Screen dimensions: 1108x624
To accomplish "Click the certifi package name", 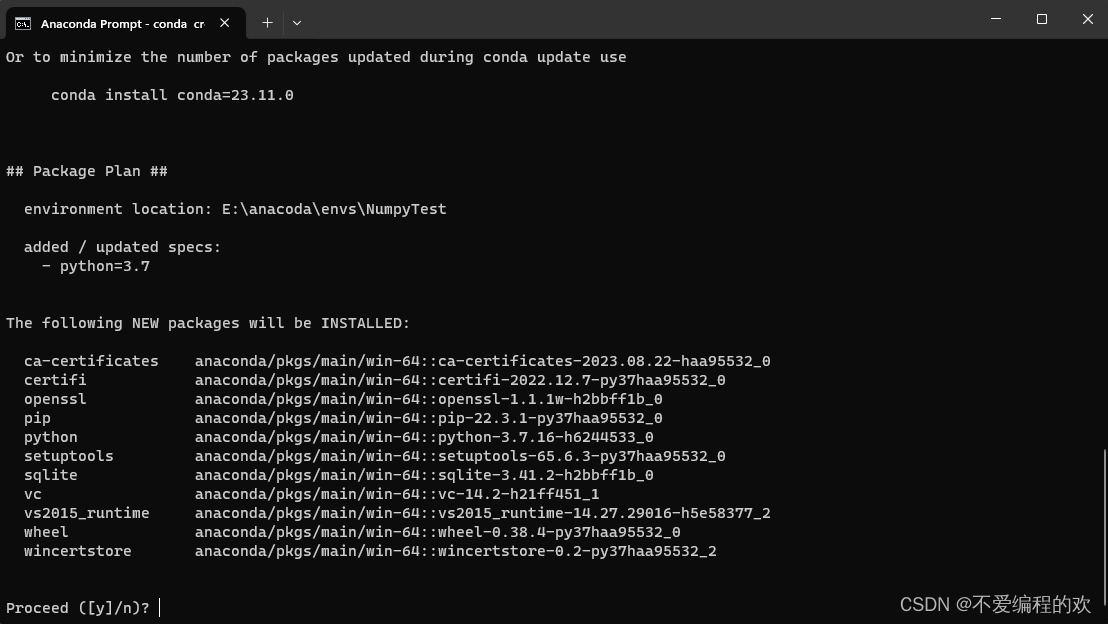I will 55,380.
